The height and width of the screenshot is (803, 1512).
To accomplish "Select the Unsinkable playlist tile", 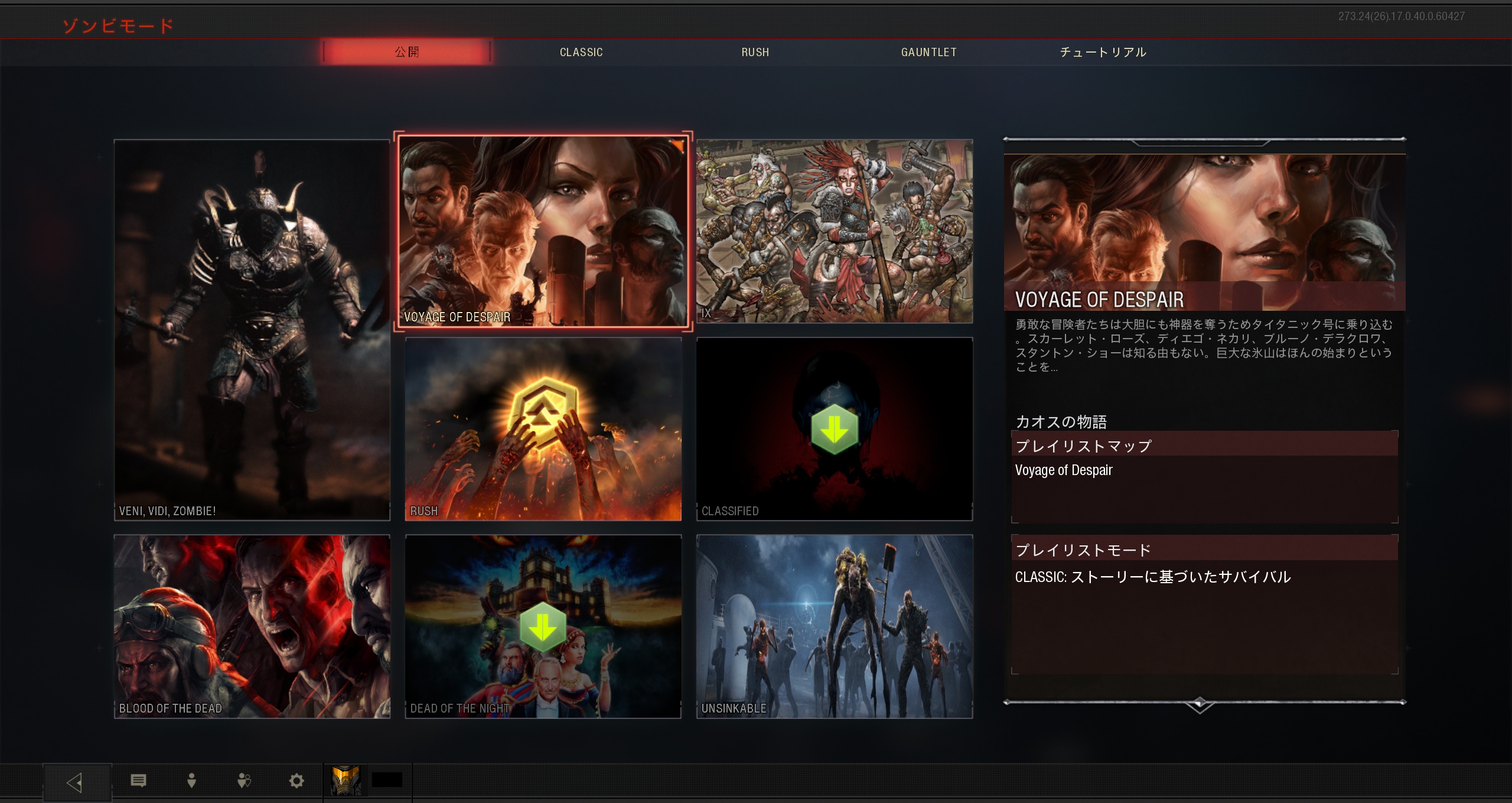I will [834, 626].
